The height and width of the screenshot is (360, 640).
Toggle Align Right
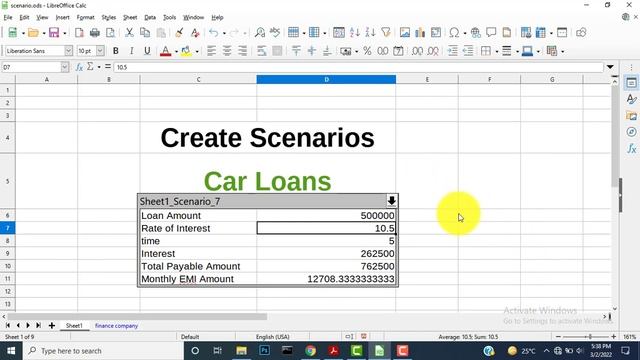coord(242,51)
